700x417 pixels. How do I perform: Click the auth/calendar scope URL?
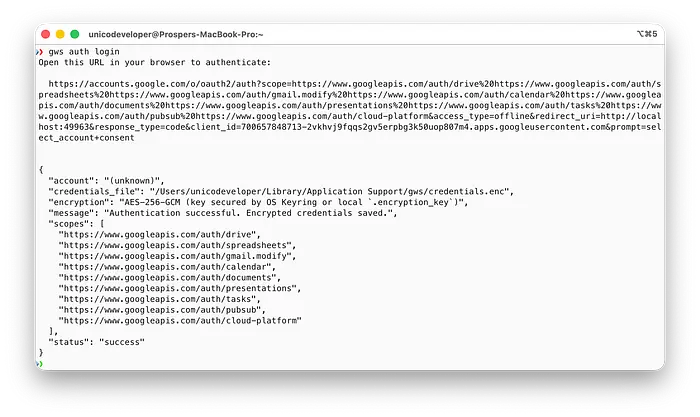(x=165, y=267)
